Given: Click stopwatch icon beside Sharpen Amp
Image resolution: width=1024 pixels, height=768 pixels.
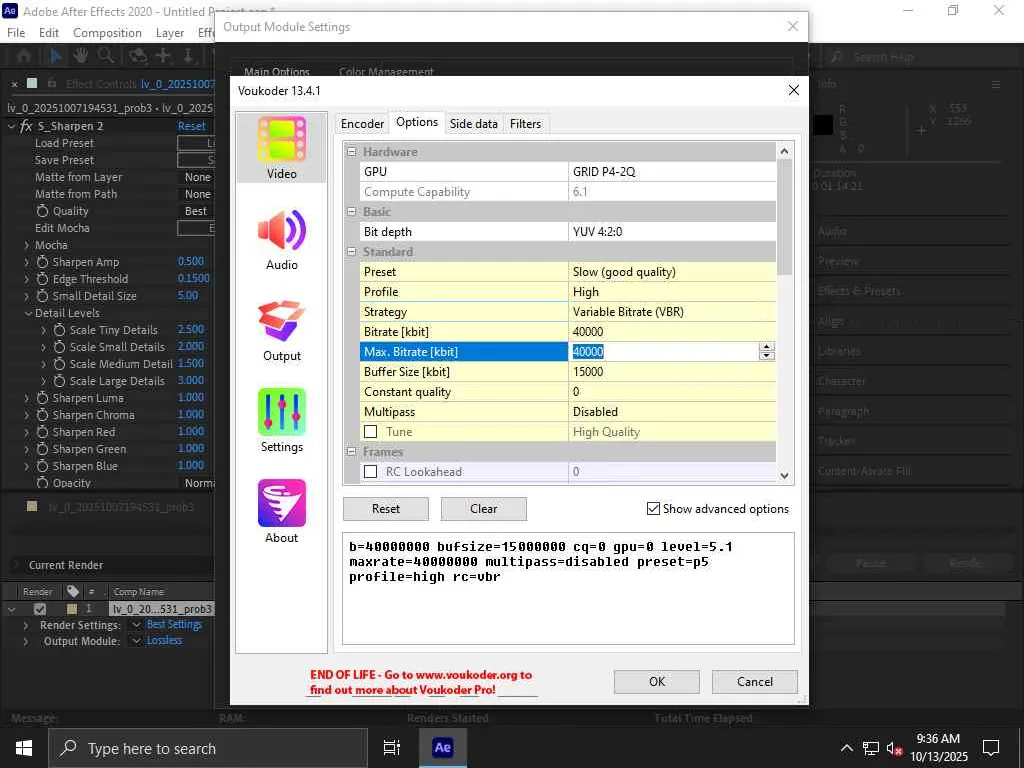Looking at the screenshot, I should (42, 262).
